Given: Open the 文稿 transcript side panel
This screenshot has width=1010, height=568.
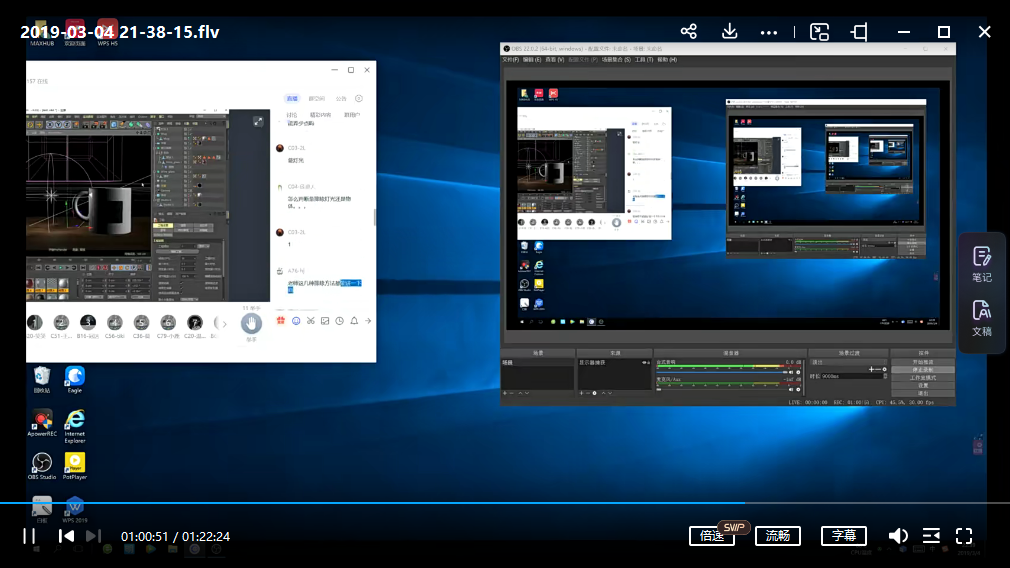Looking at the screenshot, I should pos(982,318).
